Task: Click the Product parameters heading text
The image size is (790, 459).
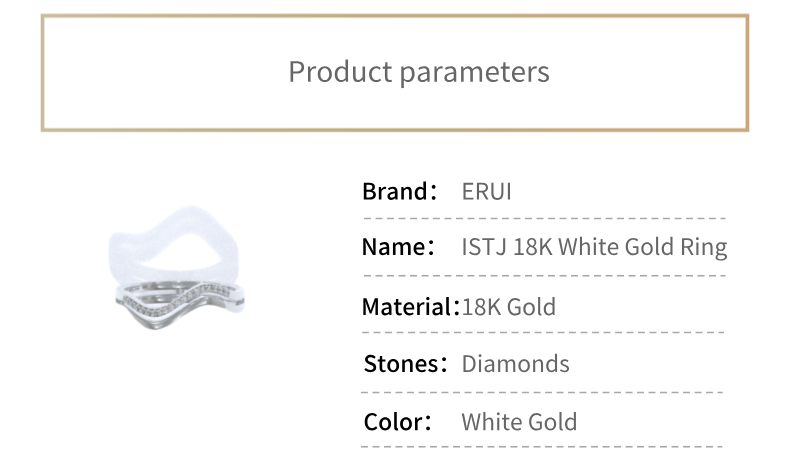Action: click(419, 72)
